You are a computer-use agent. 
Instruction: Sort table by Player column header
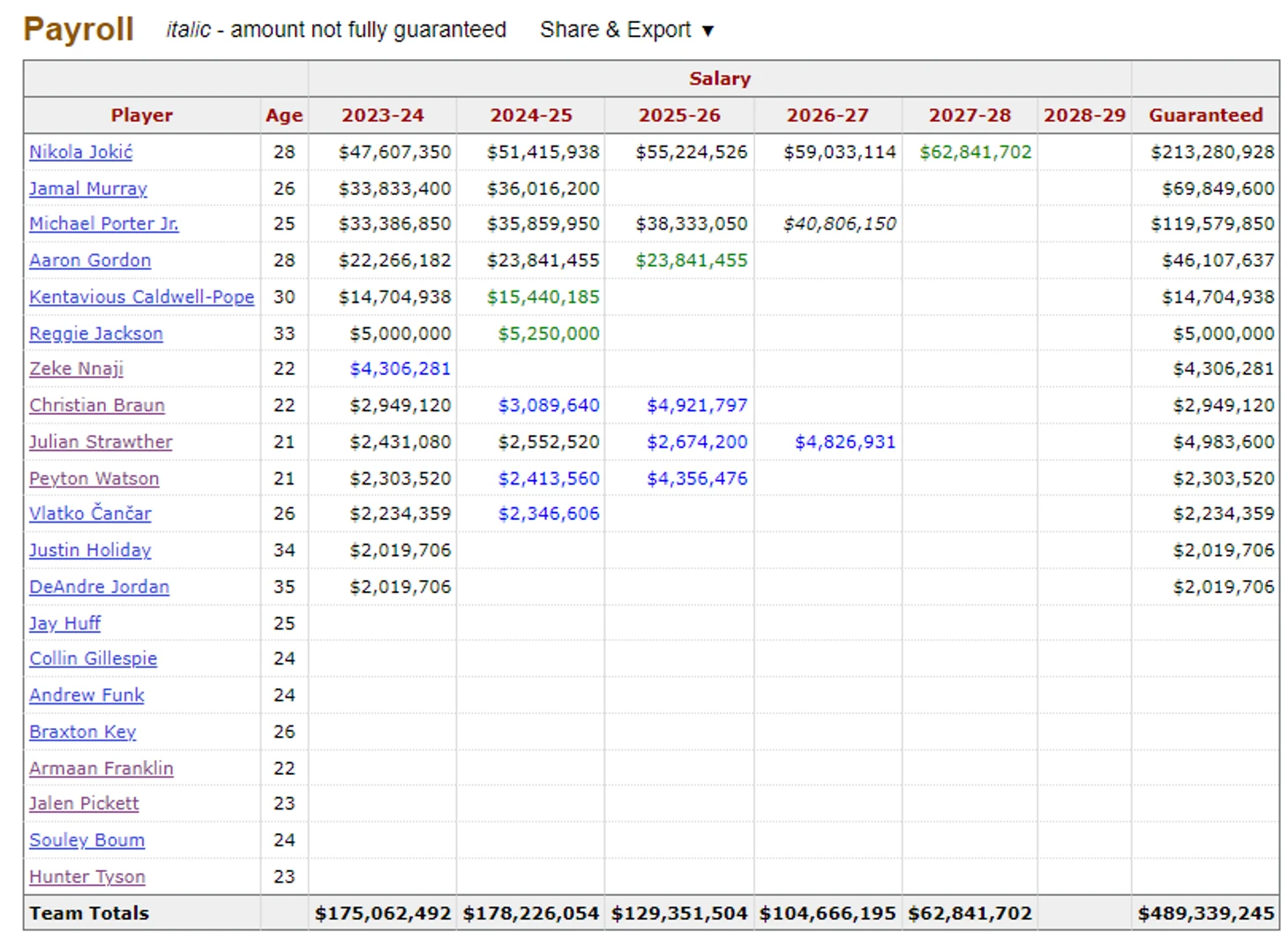point(142,116)
